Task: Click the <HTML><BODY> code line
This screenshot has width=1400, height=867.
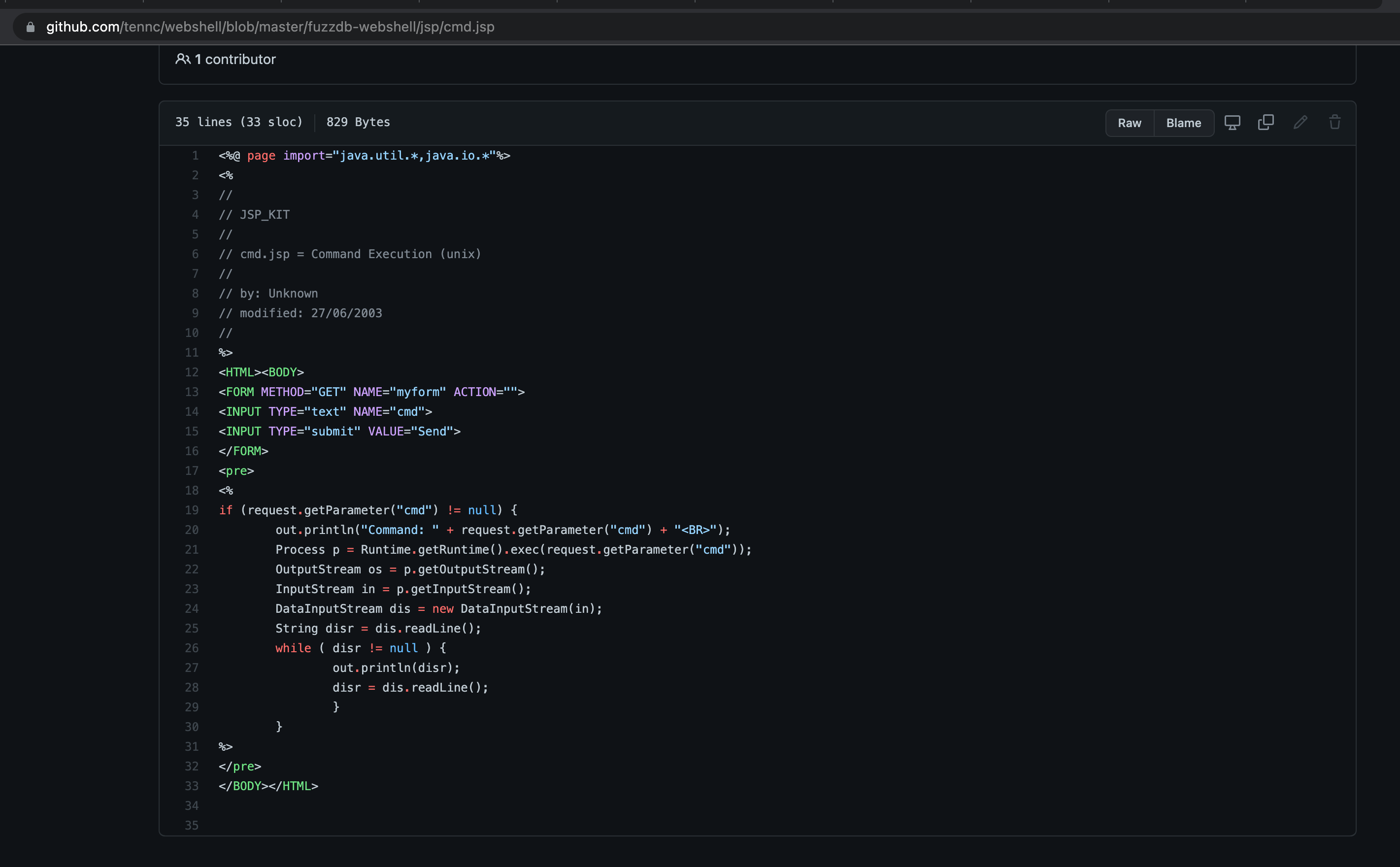Action: [x=261, y=372]
